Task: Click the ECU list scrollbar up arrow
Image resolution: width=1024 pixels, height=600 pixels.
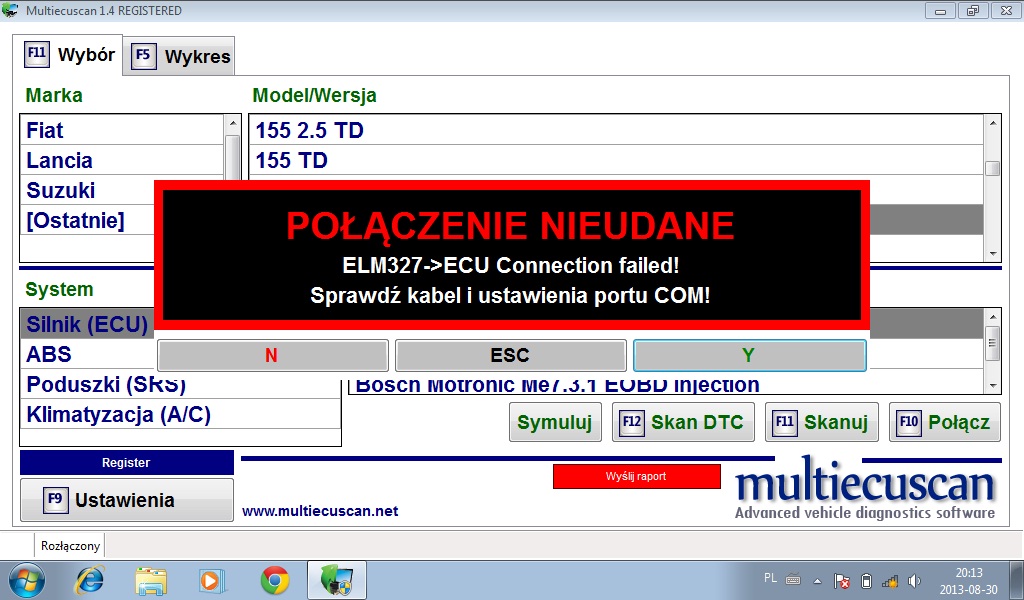Action: (993, 317)
